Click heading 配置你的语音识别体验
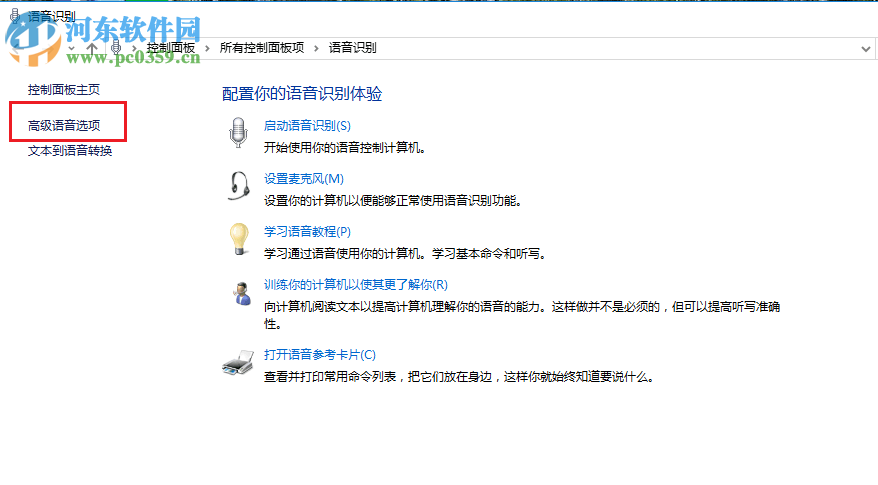 tap(302, 94)
